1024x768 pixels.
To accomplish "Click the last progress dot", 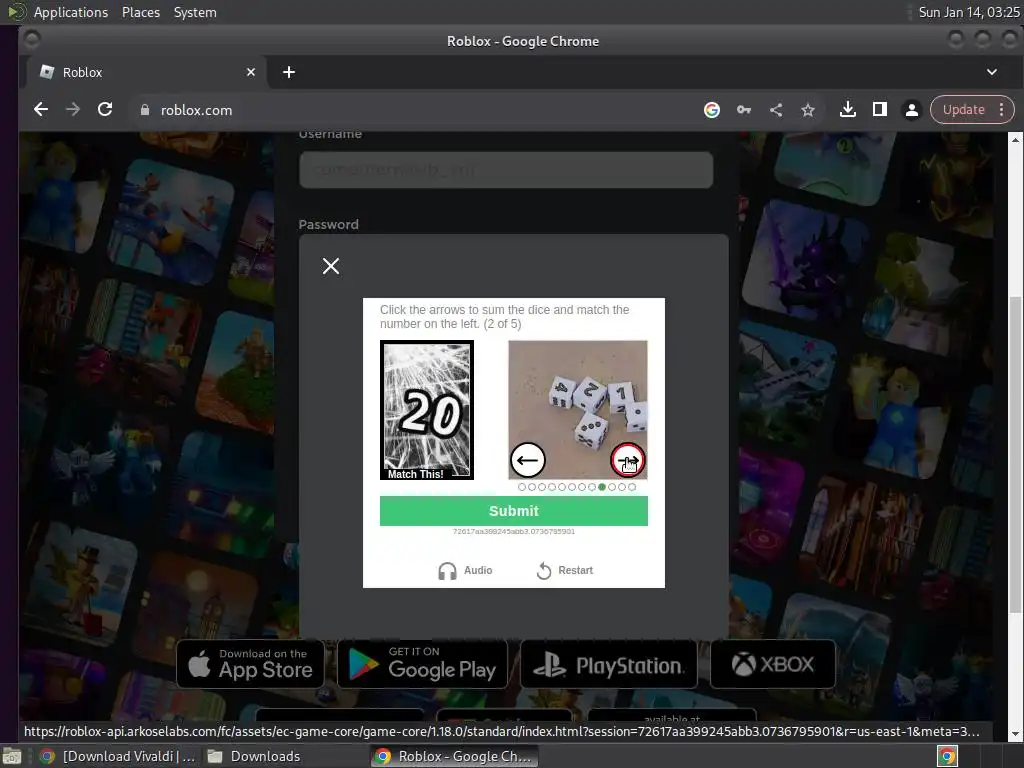I will pos(632,487).
